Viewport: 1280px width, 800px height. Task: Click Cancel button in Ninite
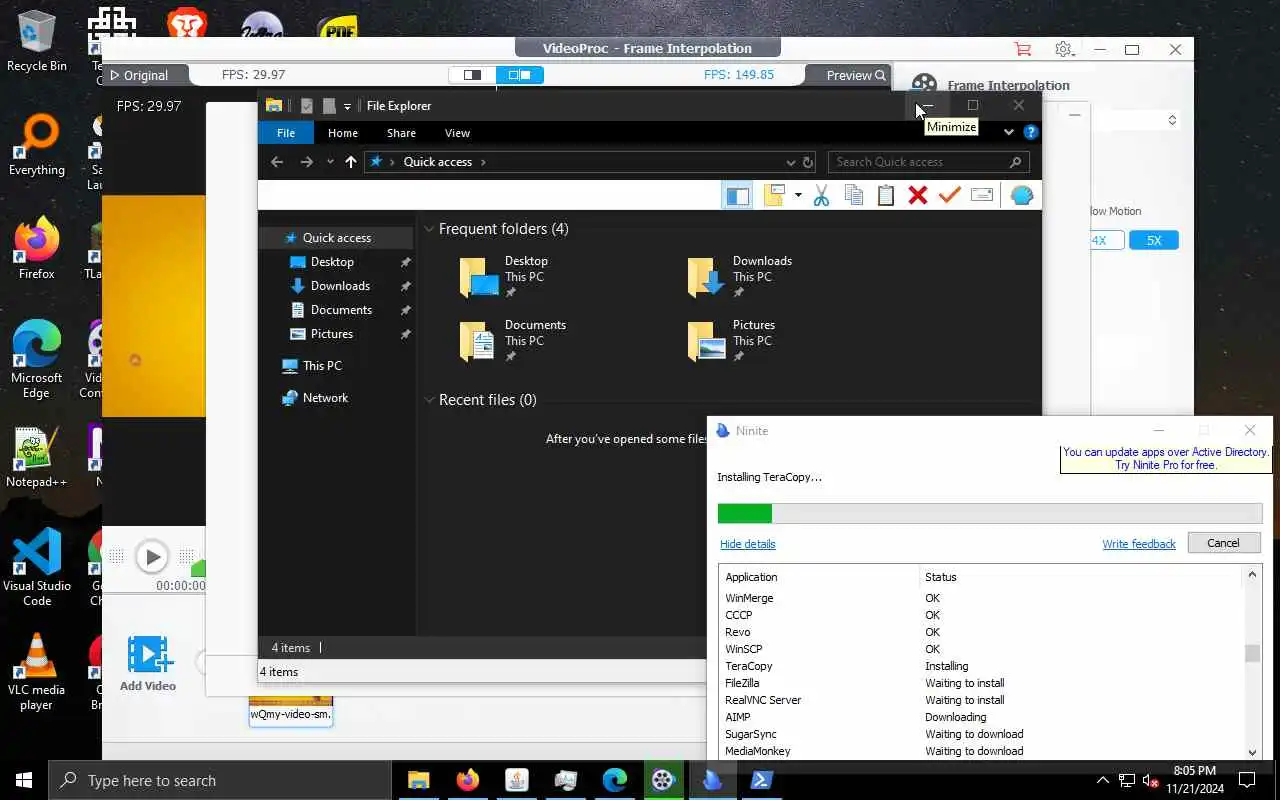(x=1223, y=543)
